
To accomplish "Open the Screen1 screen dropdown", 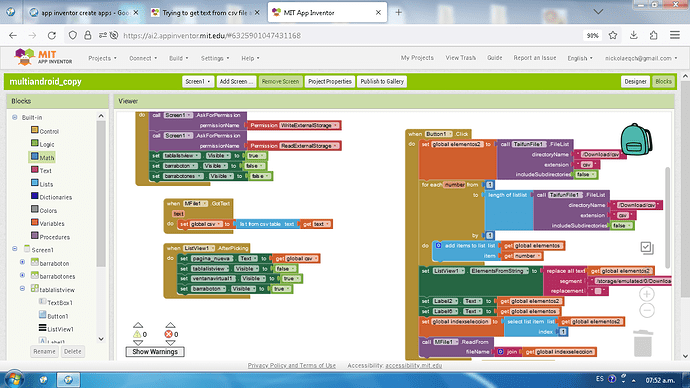I will [198, 81].
